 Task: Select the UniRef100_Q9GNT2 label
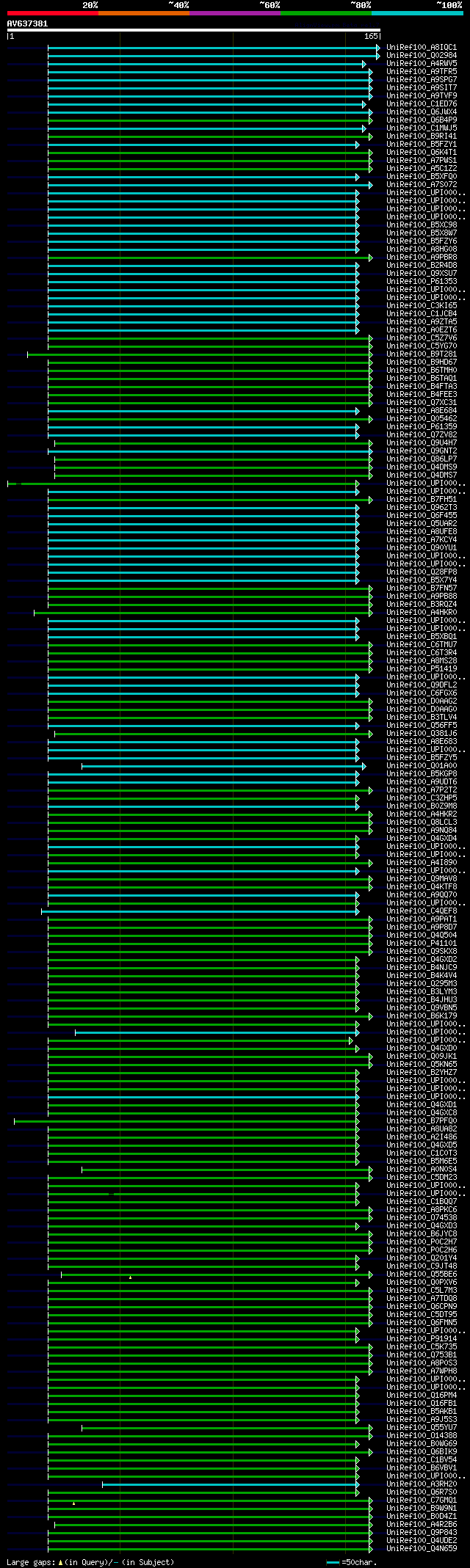[422, 451]
